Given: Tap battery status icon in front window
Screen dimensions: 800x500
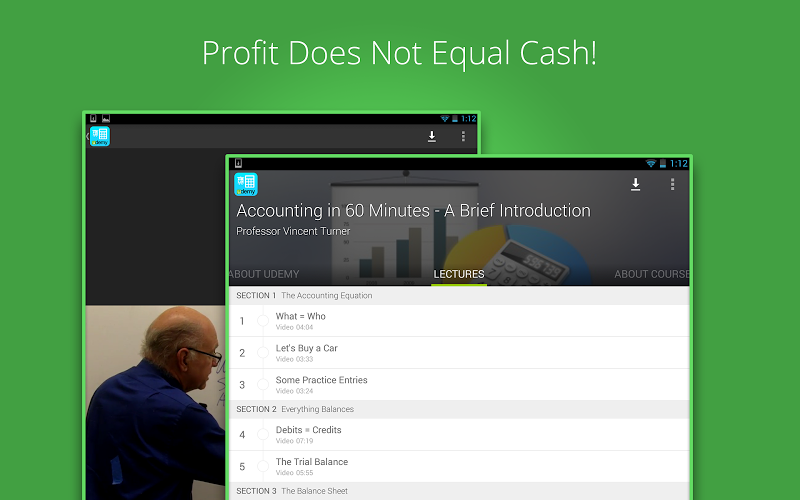Looking at the screenshot, I should tap(663, 164).
